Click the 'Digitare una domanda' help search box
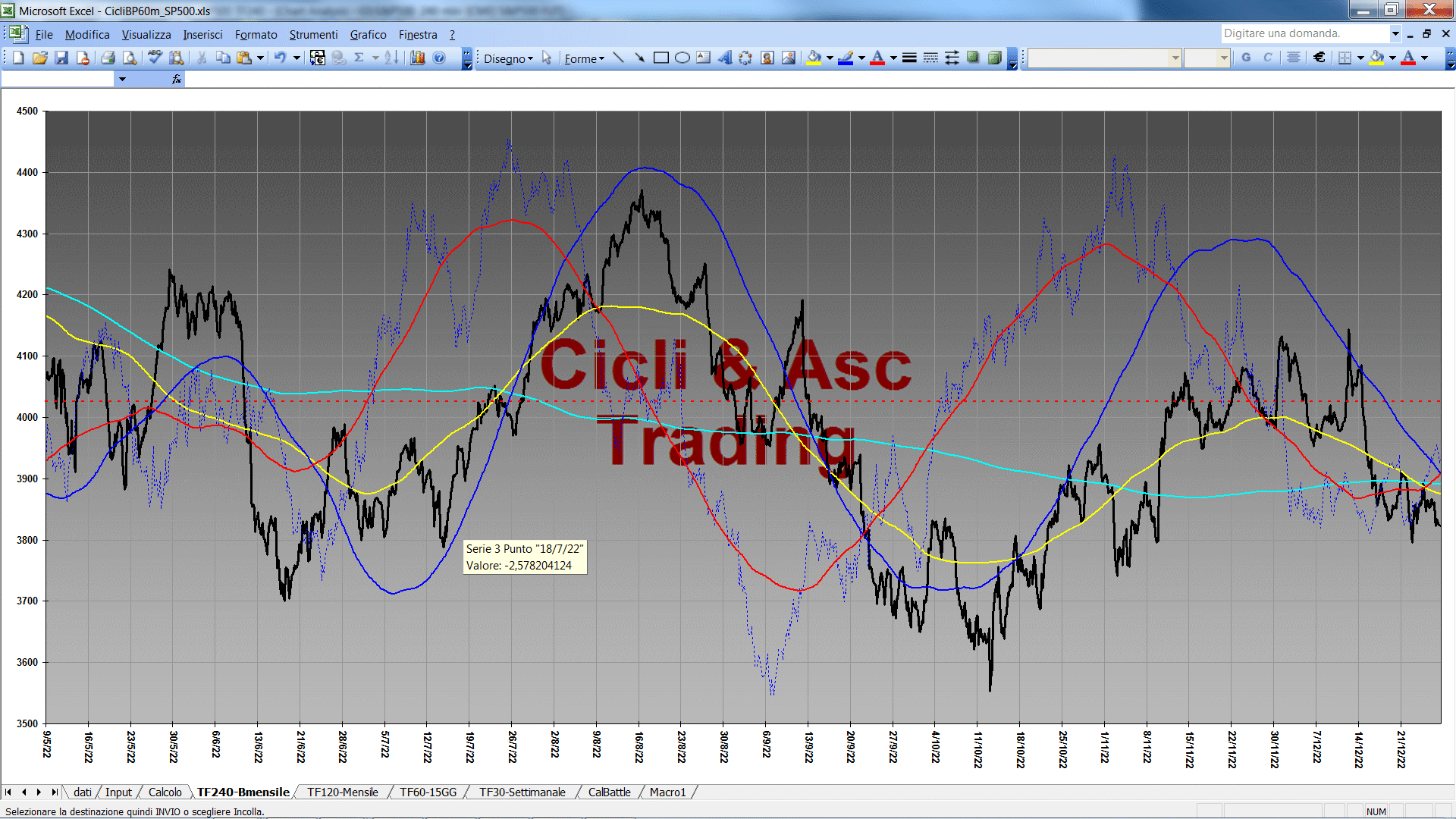The width and height of the screenshot is (1456, 819). coord(1304,33)
